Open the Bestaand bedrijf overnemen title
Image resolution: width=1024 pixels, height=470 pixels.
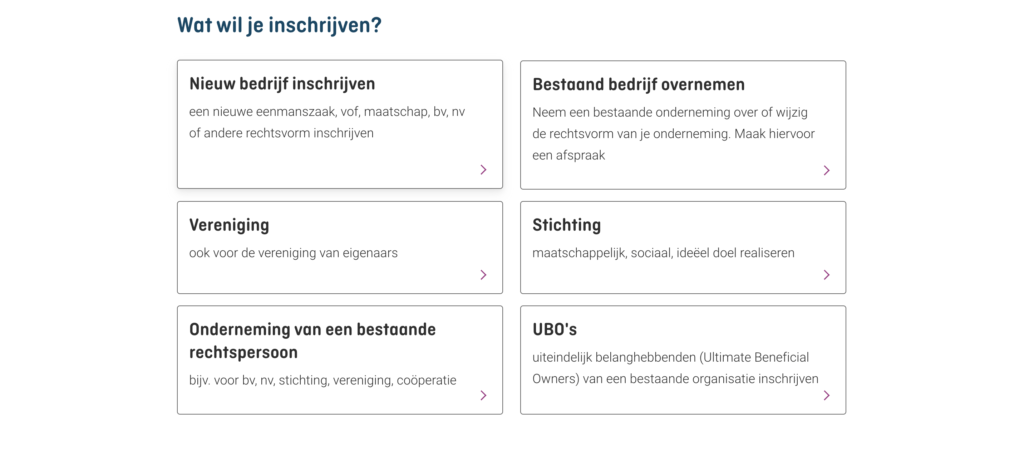click(638, 85)
